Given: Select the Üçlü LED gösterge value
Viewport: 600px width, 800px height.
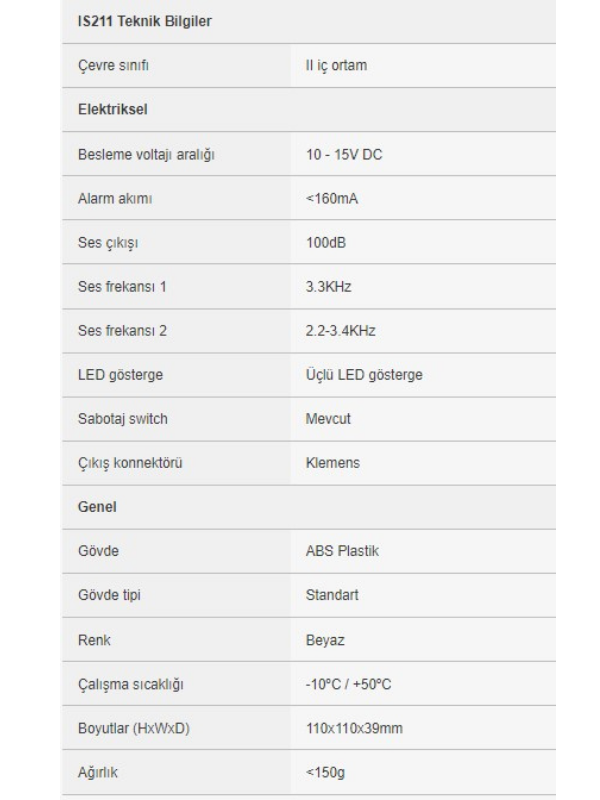Looking at the screenshot, I should [x=364, y=375].
